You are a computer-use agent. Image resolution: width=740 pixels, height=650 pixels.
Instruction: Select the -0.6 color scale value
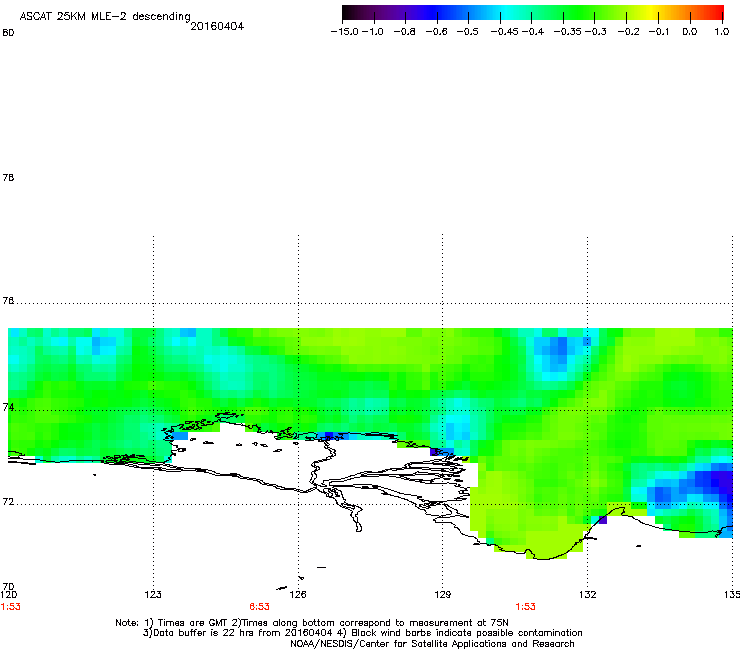pyautogui.click(x=437, y=32)
